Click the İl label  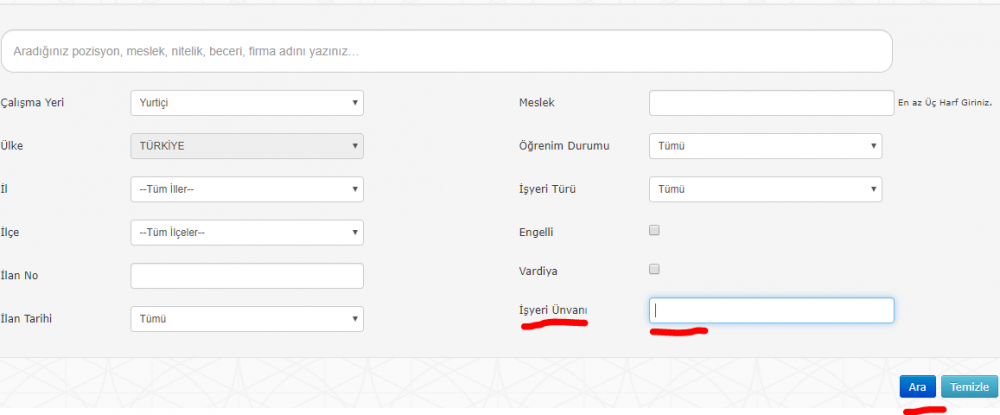(4, 189)
